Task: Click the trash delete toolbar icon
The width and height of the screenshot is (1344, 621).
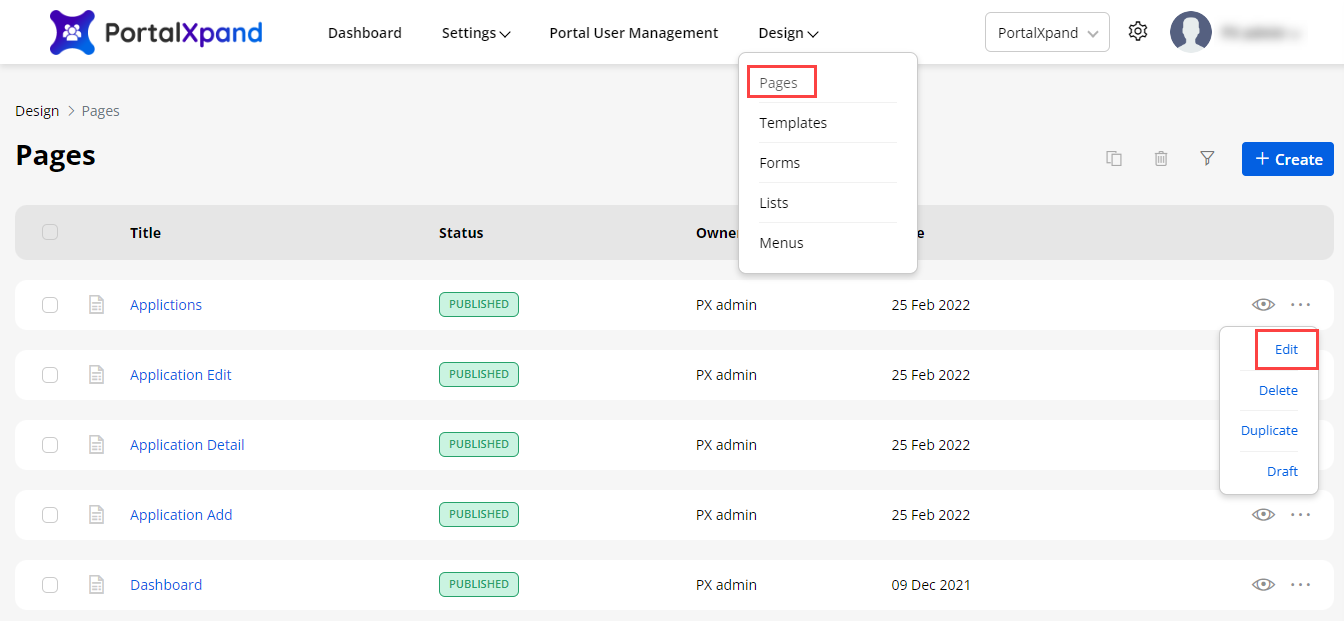Action: point(1160,159)
